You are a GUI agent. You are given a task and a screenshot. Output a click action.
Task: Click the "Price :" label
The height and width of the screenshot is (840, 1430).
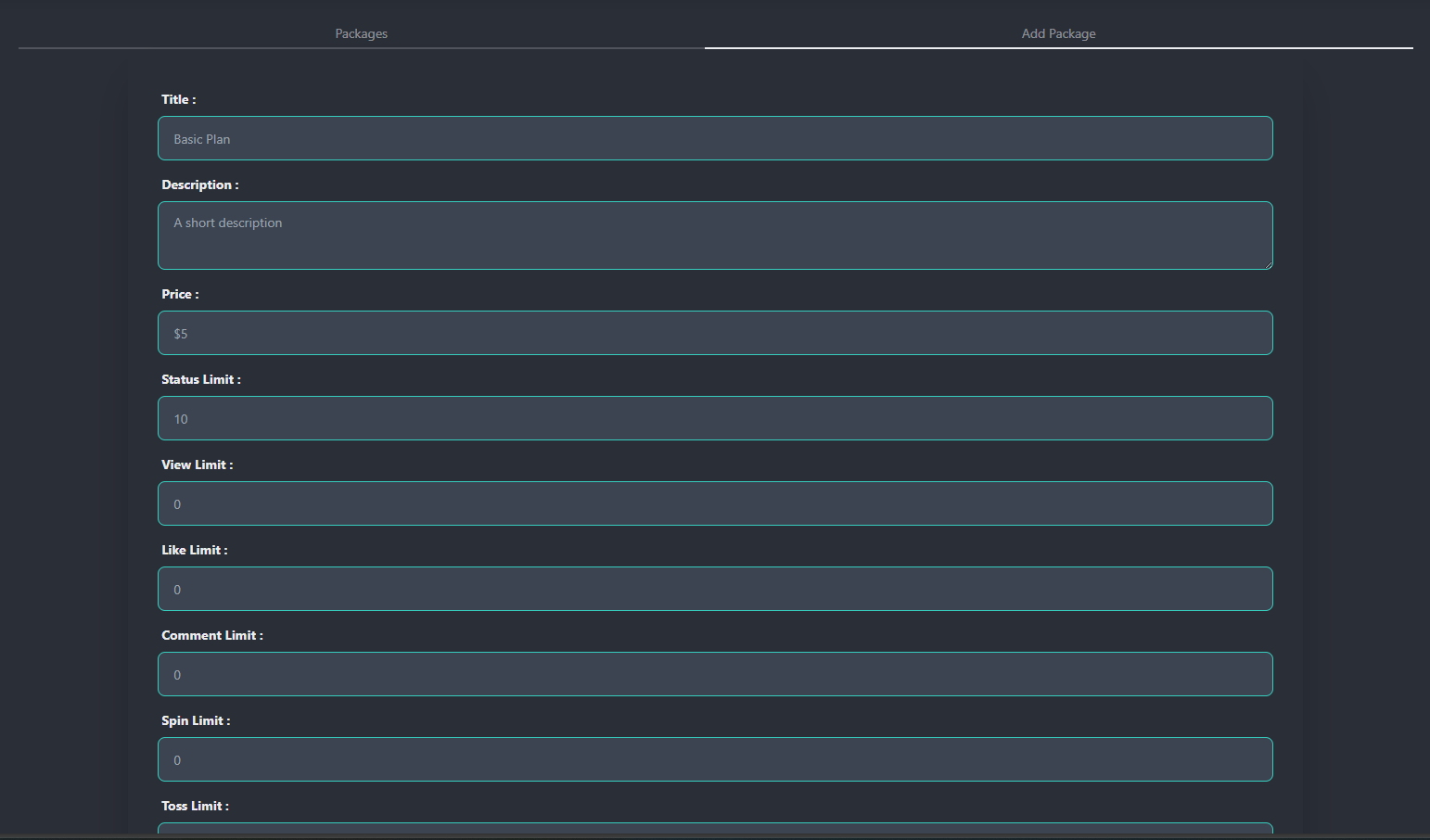(x=180, y=294)
